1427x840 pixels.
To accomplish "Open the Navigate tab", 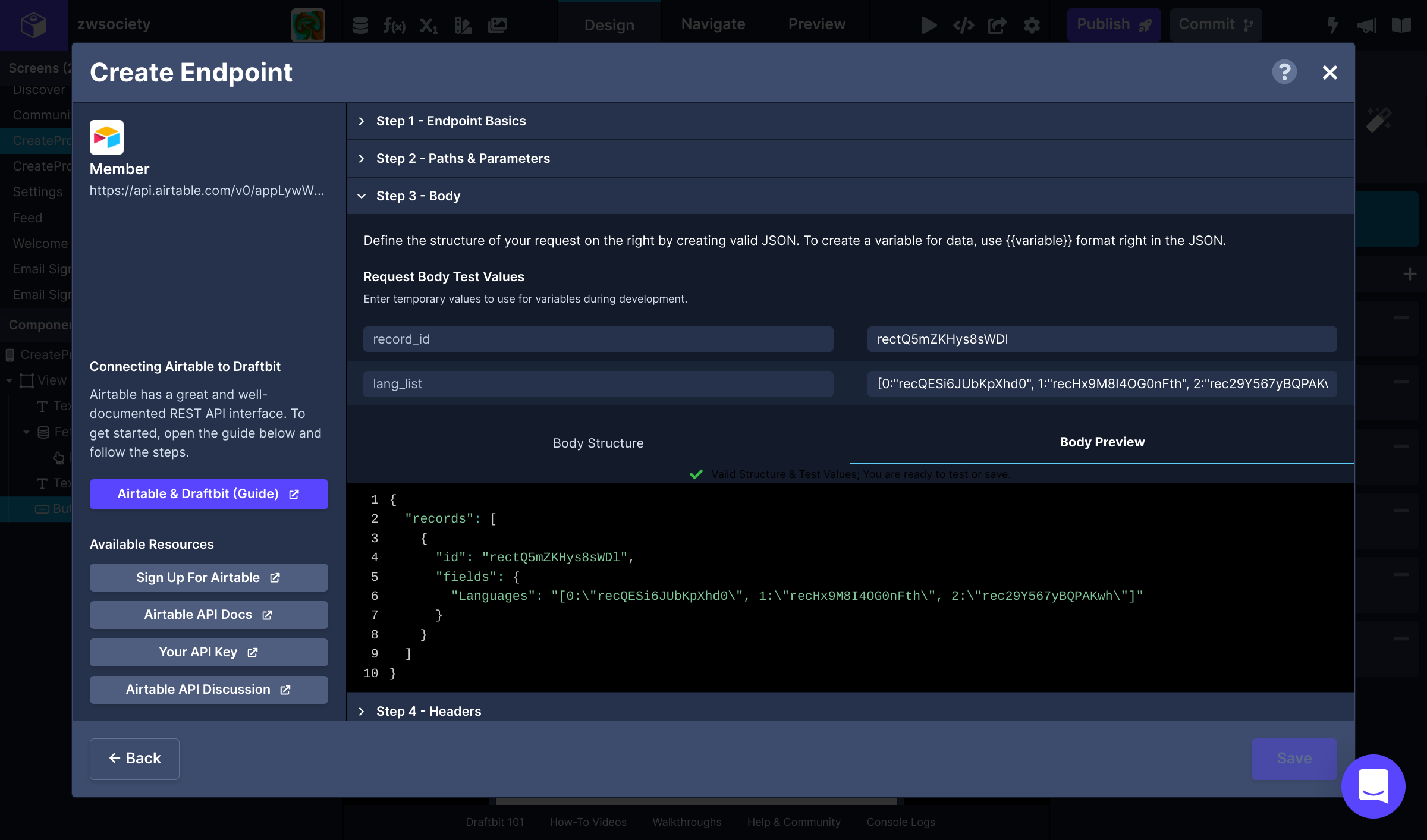I will click(713, 24).
